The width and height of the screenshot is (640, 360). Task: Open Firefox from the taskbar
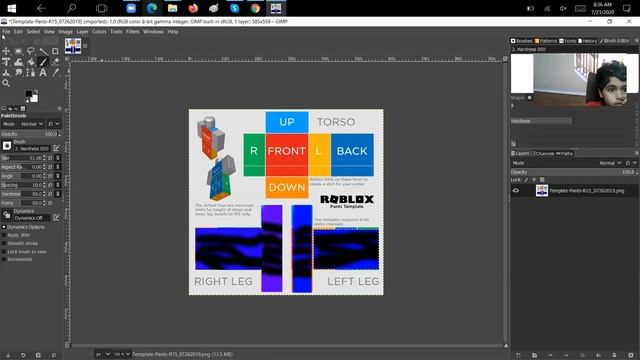pos(193,8)
